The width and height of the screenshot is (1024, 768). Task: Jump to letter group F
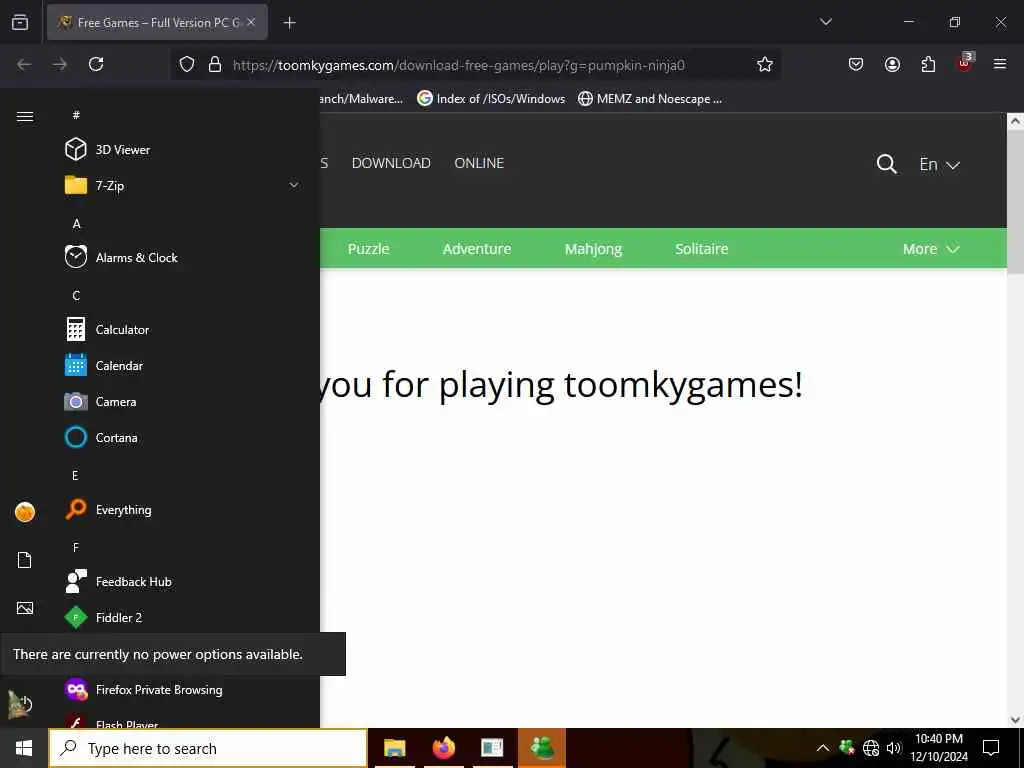point(76,547)
